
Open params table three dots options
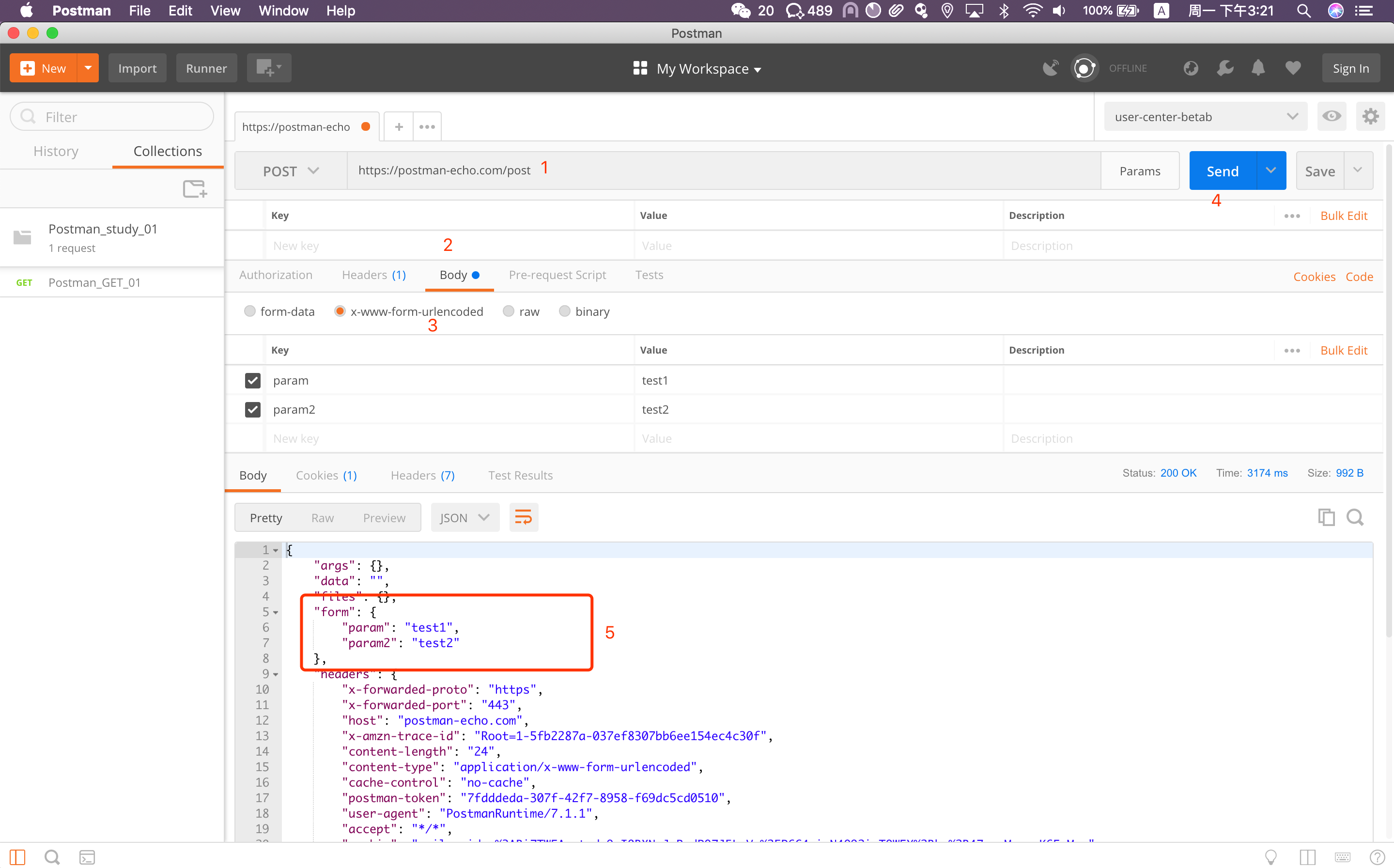[x=1292, y=216]
